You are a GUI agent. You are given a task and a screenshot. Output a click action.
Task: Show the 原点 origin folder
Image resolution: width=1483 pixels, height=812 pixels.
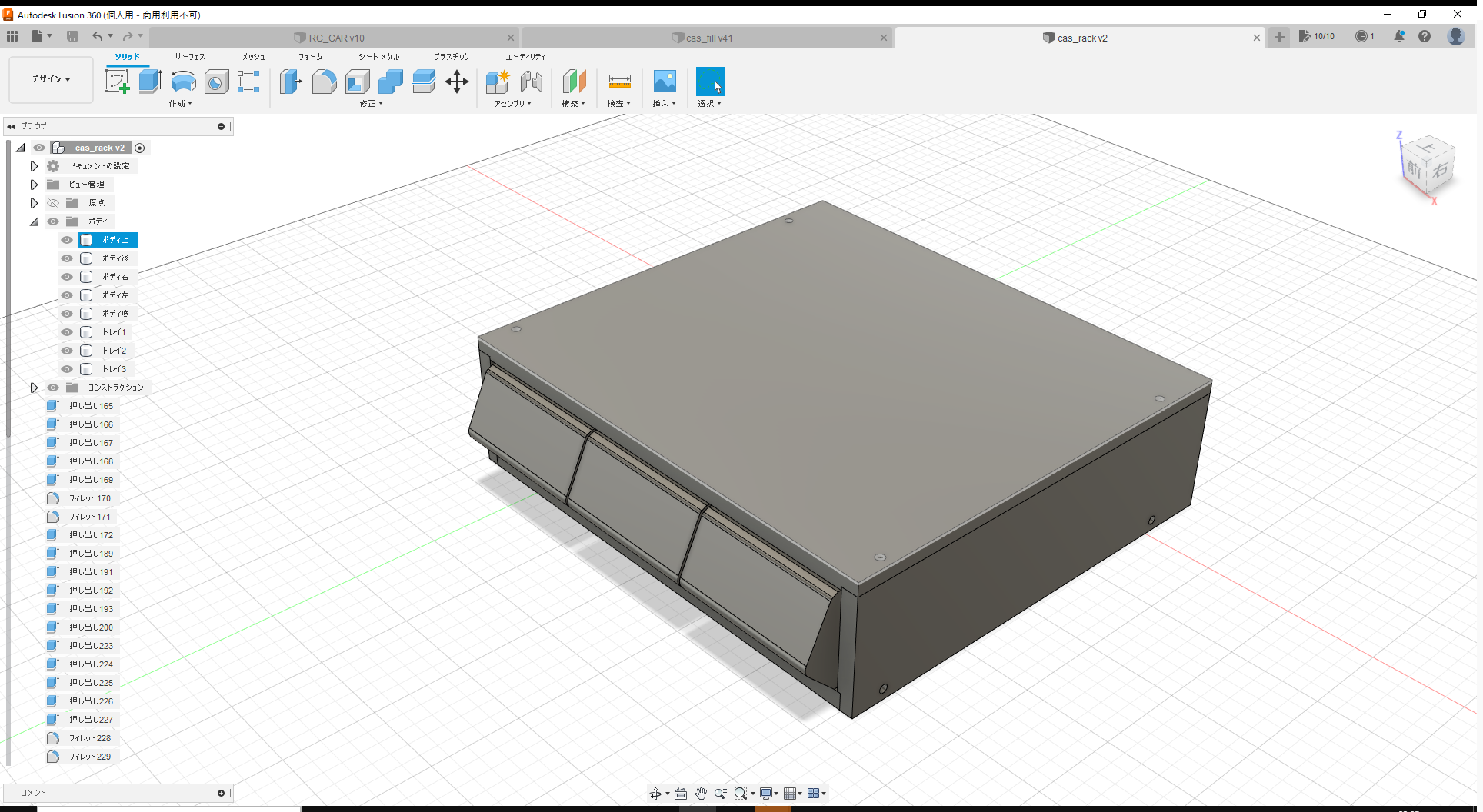[53, 202]
